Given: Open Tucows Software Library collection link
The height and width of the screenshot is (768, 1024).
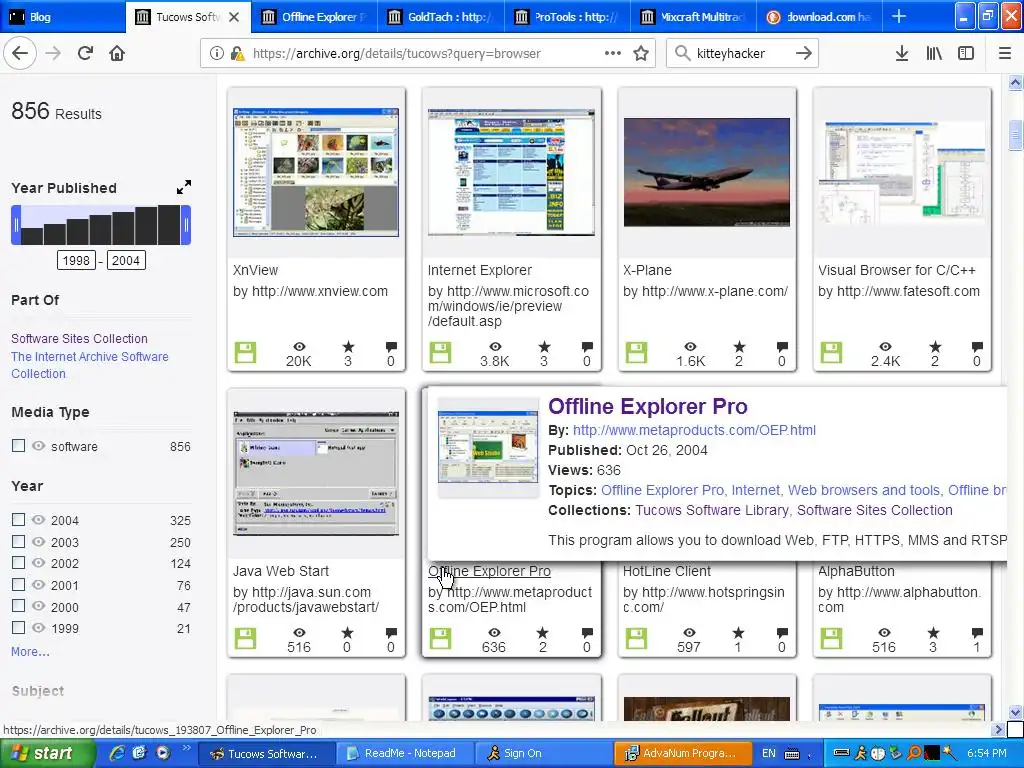Looking at the screenshot, I should click(712, 510).
